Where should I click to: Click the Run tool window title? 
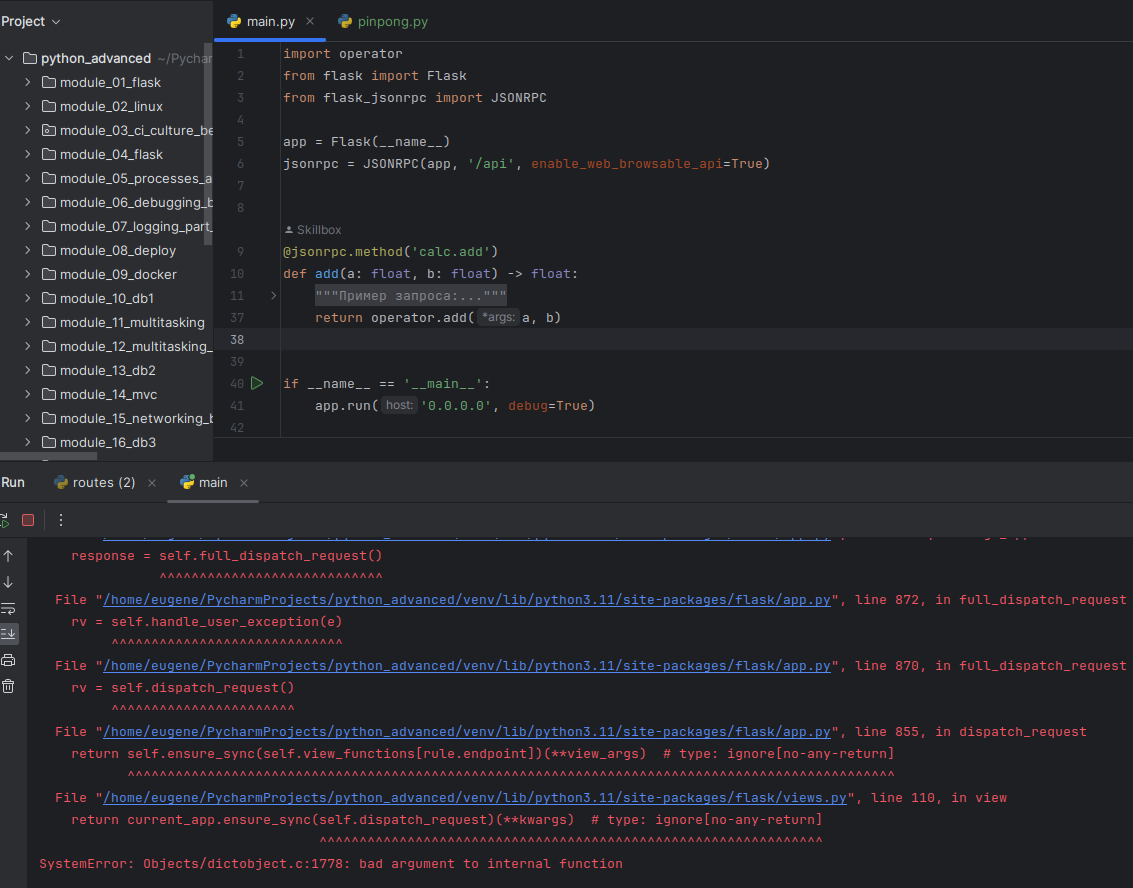coord(13,483)
